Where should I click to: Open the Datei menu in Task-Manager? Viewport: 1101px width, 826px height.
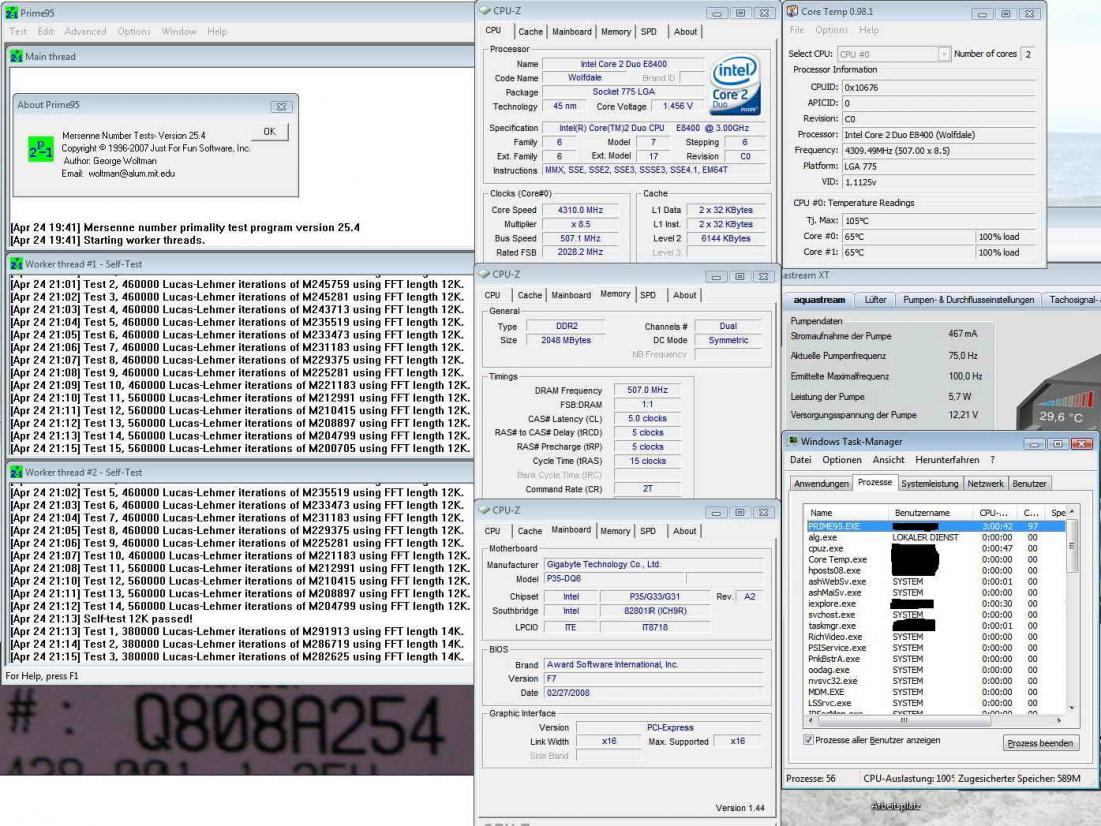(800, 460)
